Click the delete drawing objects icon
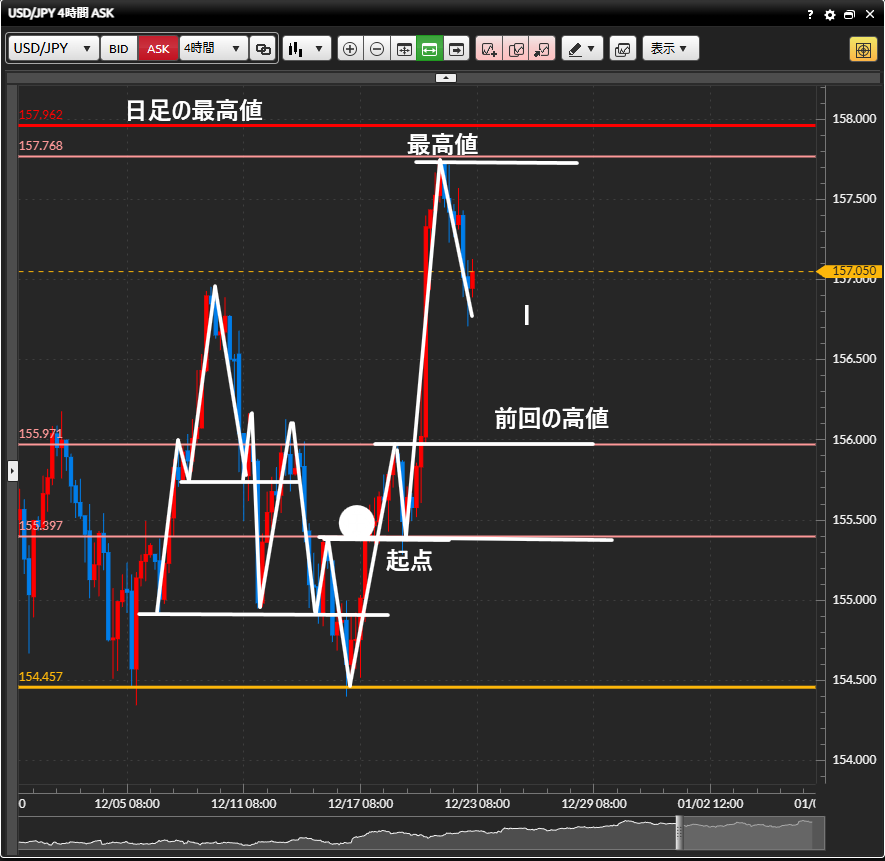This screenshot has width=885, height=861. click(542, 49)
